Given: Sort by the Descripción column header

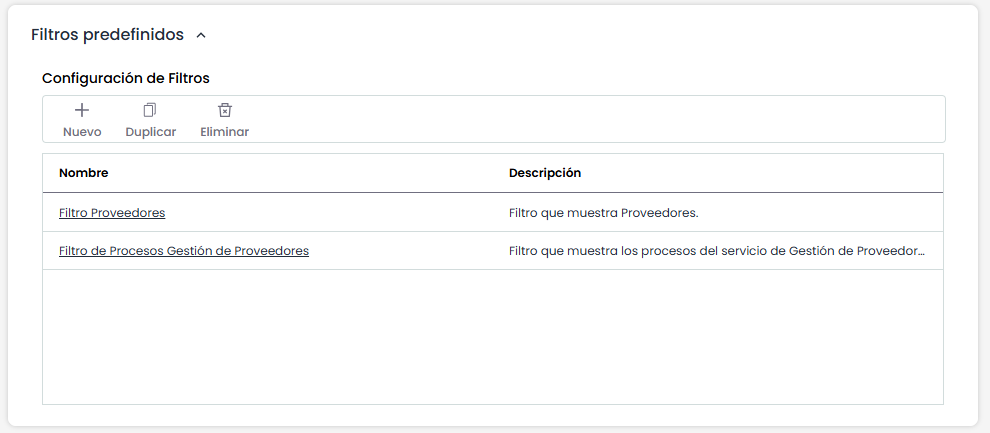Looking at the screenshot, I should pos(545,173).
